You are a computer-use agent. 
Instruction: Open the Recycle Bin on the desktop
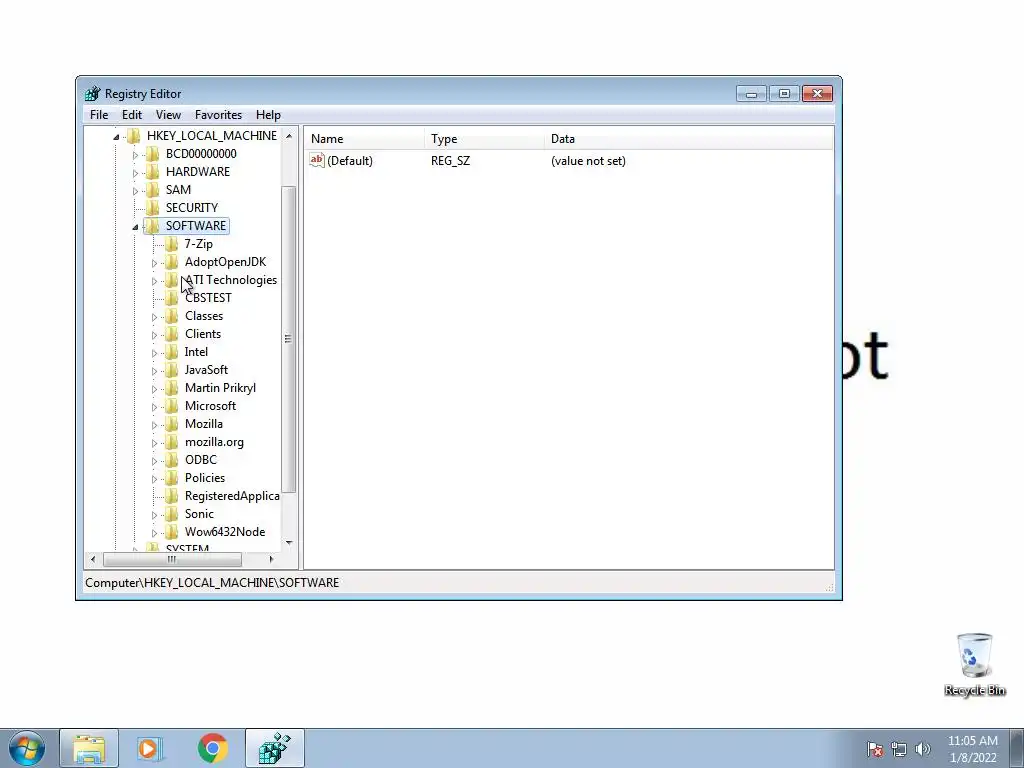(974, 664)
